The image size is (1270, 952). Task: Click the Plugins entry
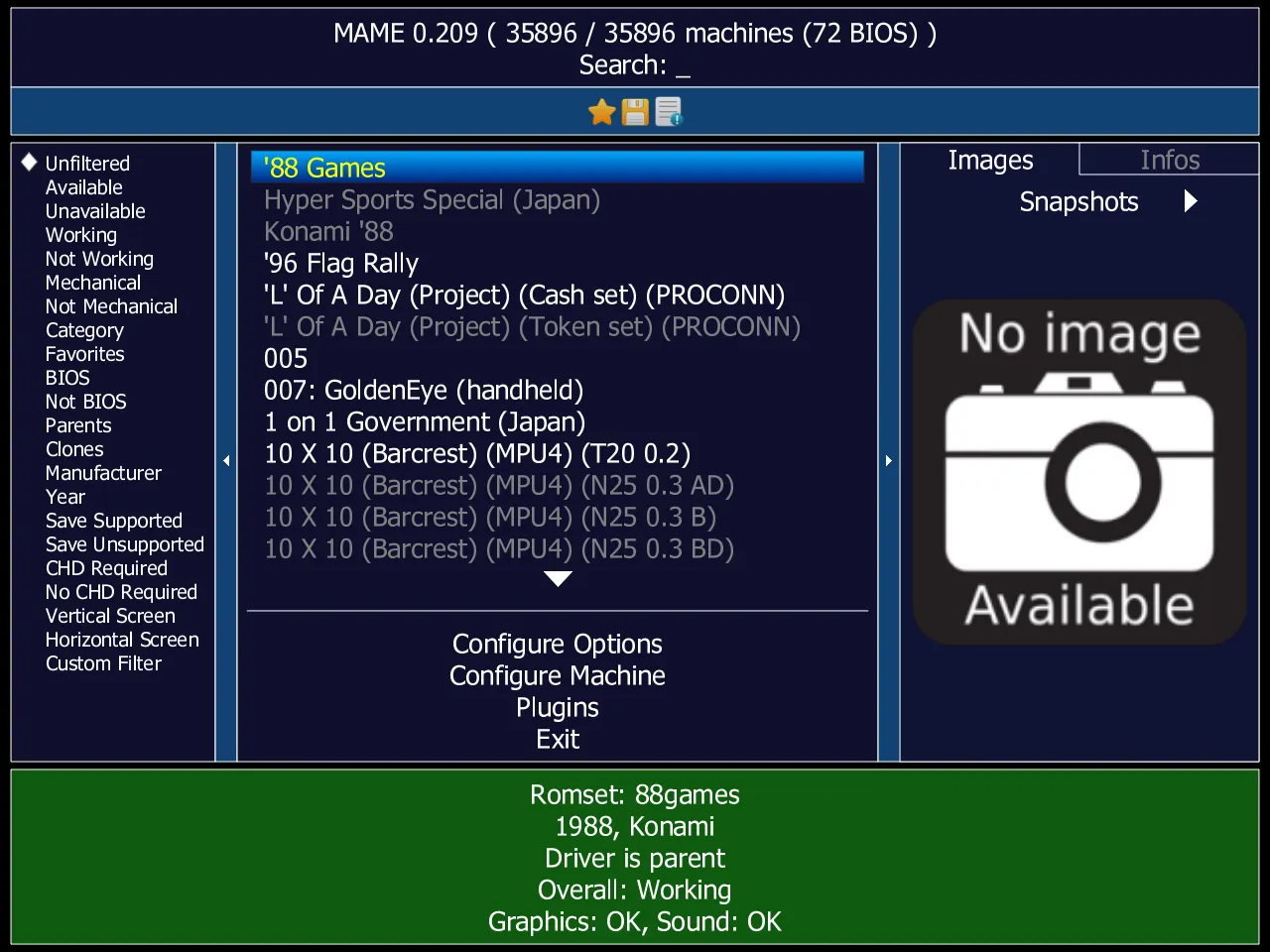tap(557, 707)
